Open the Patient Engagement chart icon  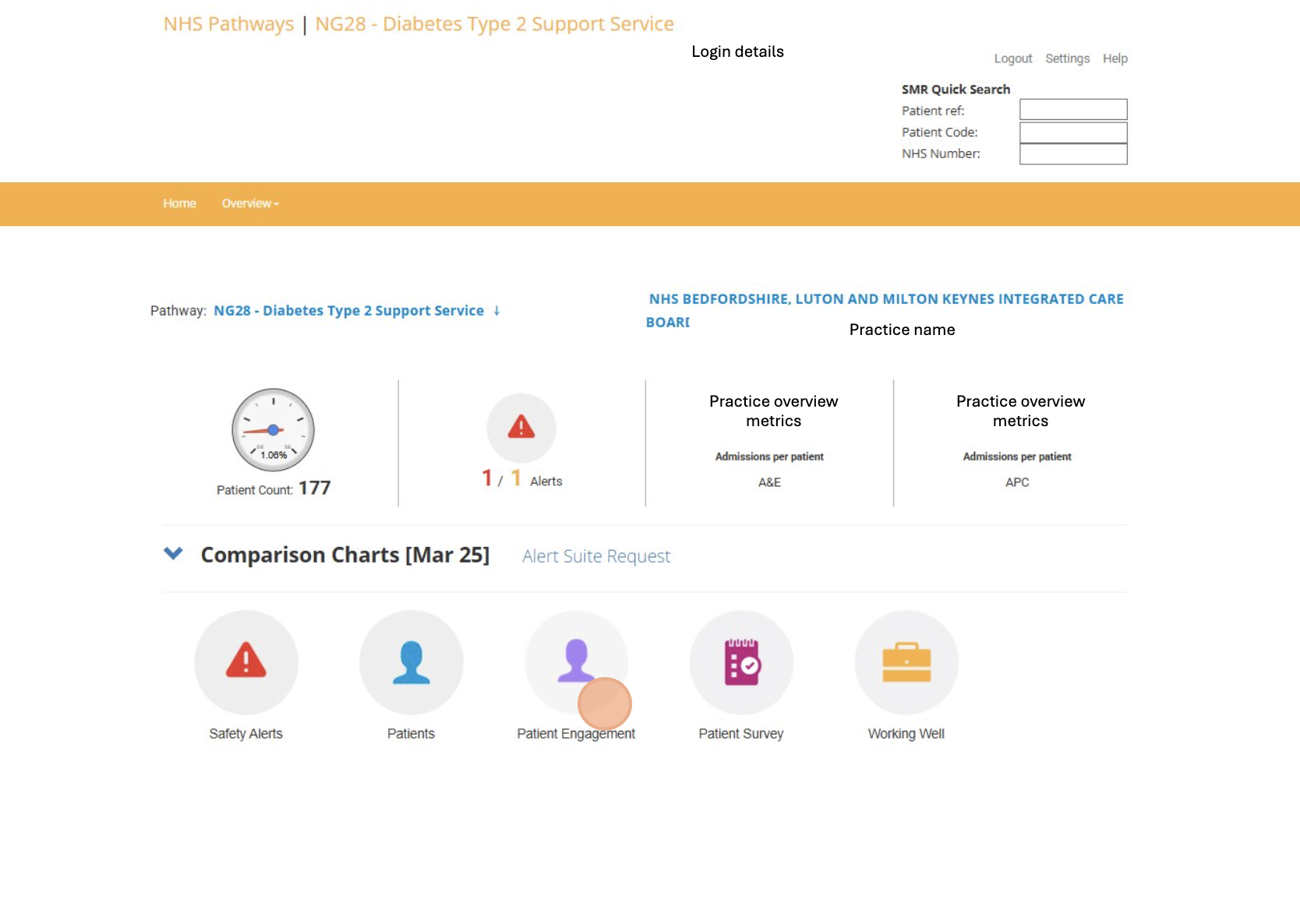577,661
